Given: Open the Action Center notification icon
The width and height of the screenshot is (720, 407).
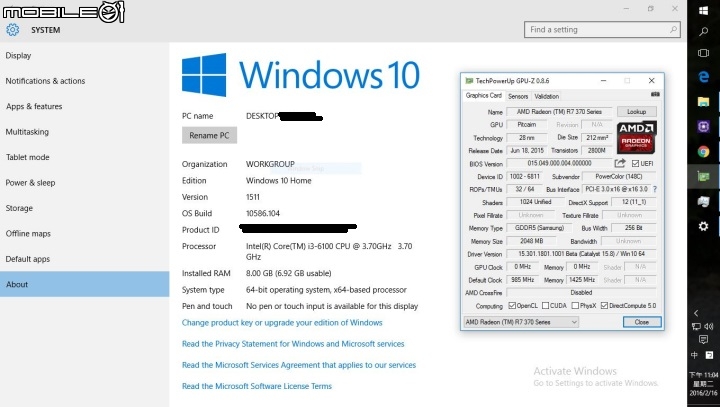Looking at the screenshot, I should click(x=703, y=339).
